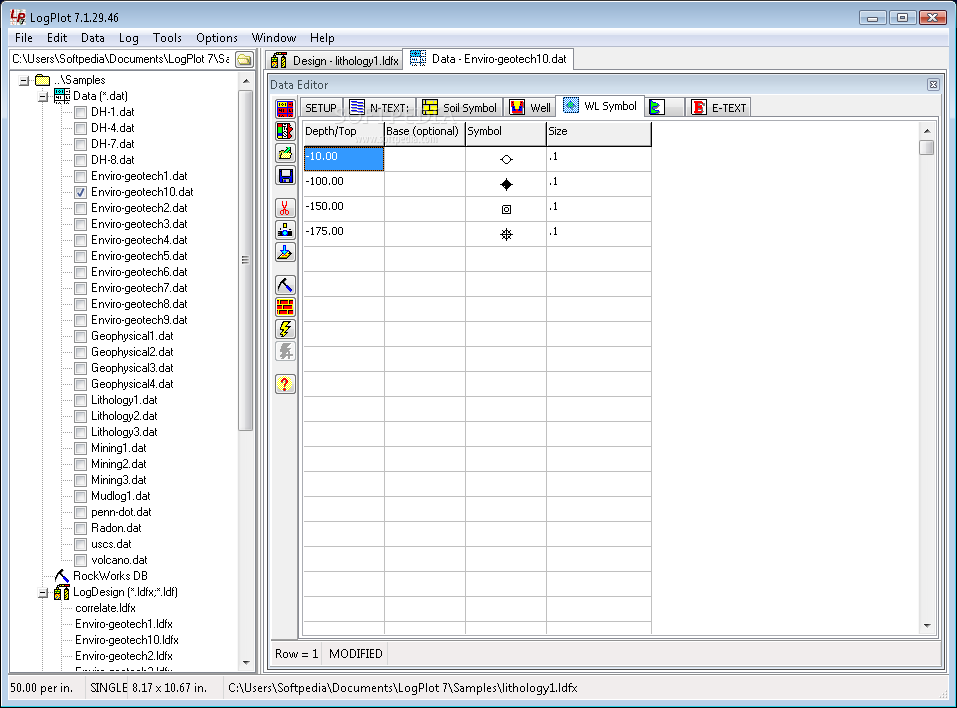Image resolution: width=957 pixels, height=708 pixels.
Task: Check the Geophysical1.dat checkbox
Action: 81,336
